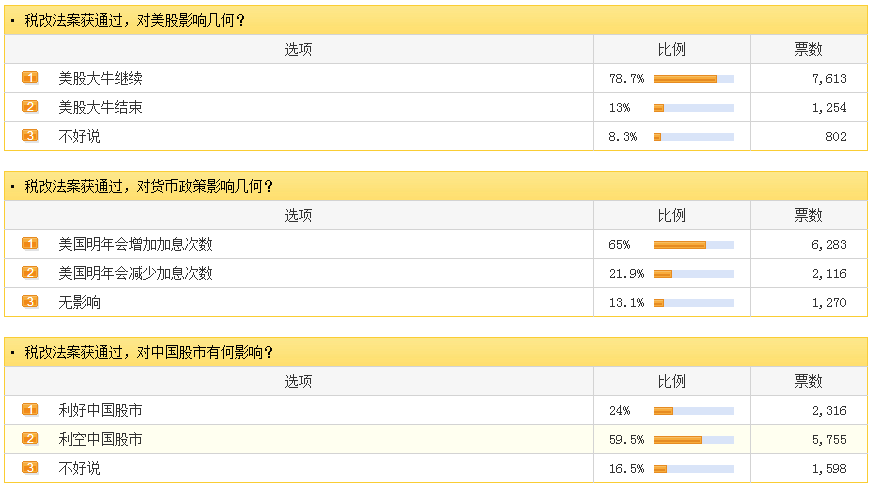This screenshot has height=487, width=872.
Task: Select the option 美股大牛继续
Action: 101,78
